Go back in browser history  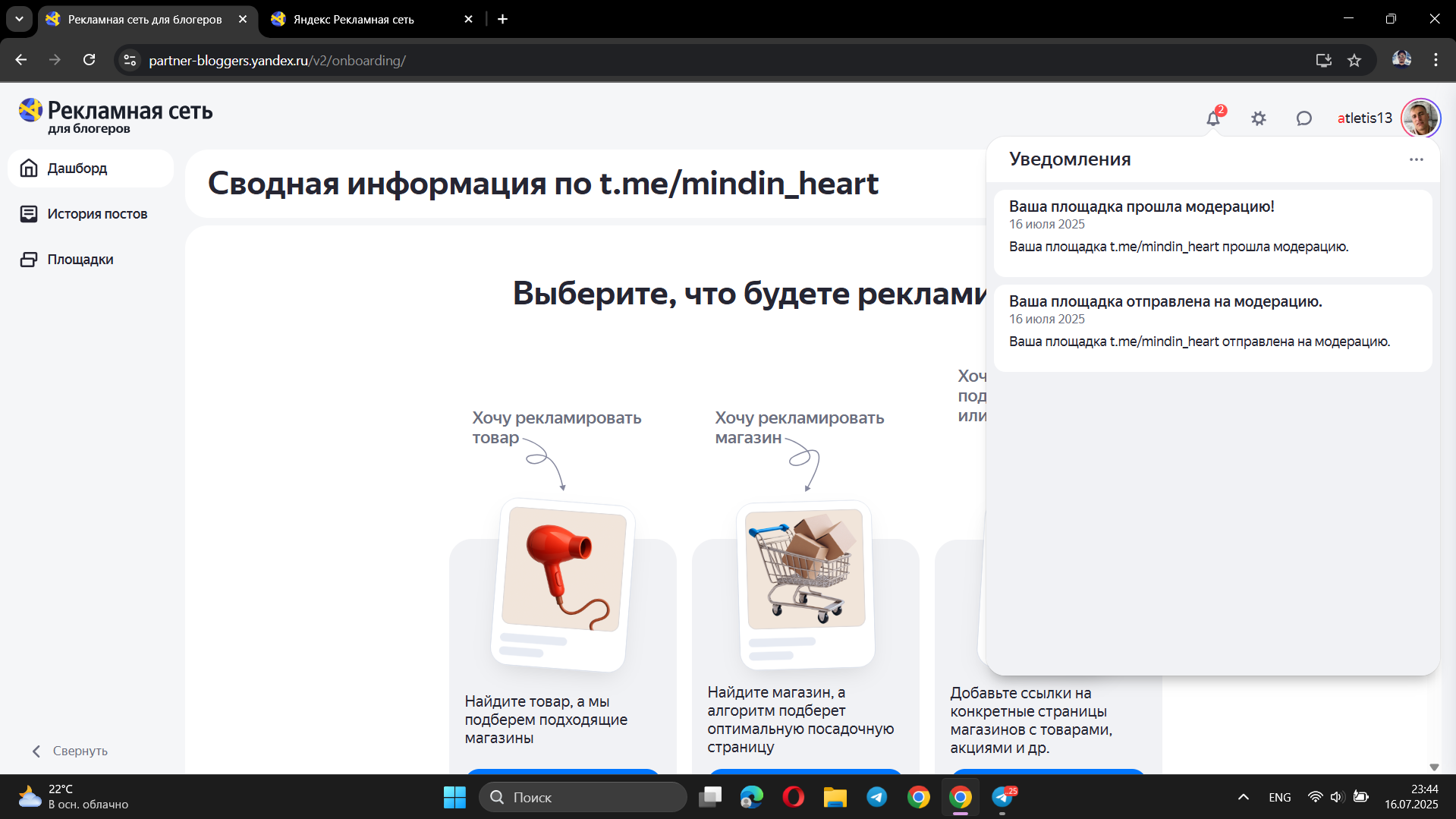21,60
